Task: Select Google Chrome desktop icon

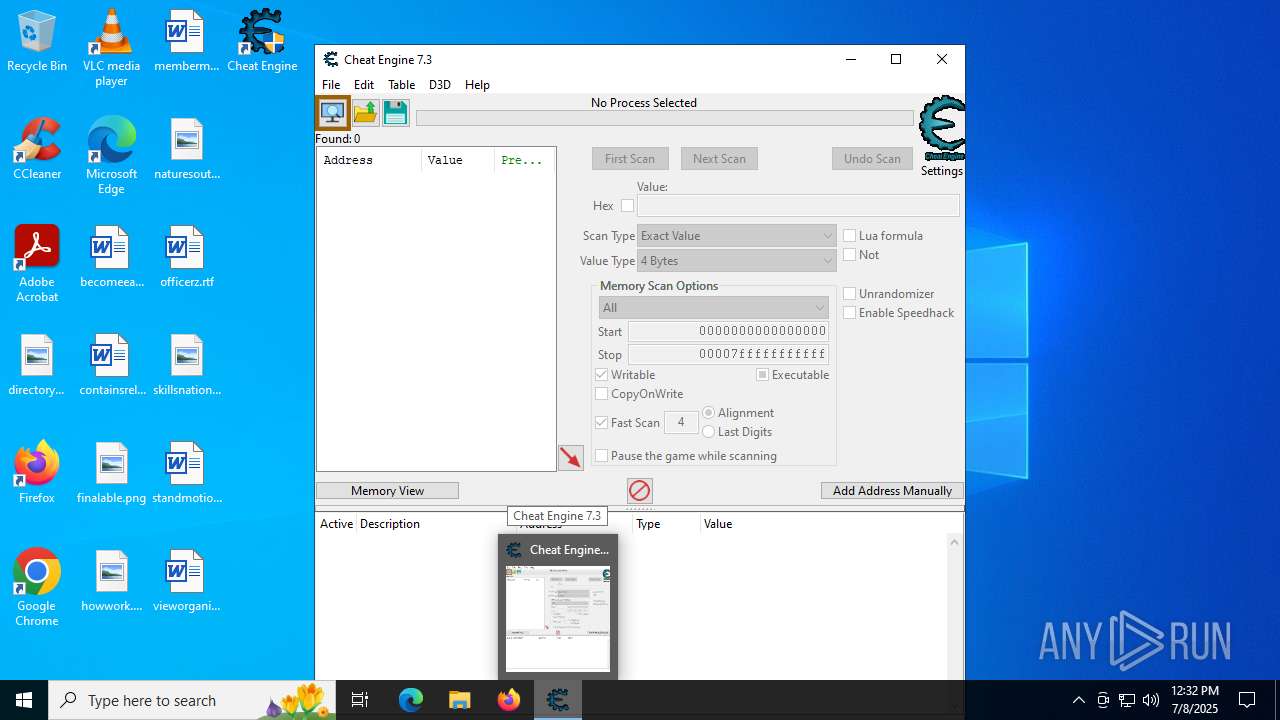Action: click(x=37, y=588)
